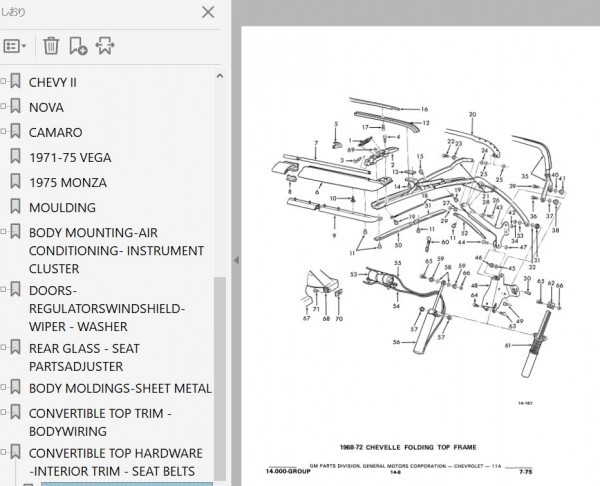Collapse the CONVERTIBLE TOP HARDWARE bookmark
Image resolution: width=600 pixels, height=486 pixels.
(x=3, y=452)
